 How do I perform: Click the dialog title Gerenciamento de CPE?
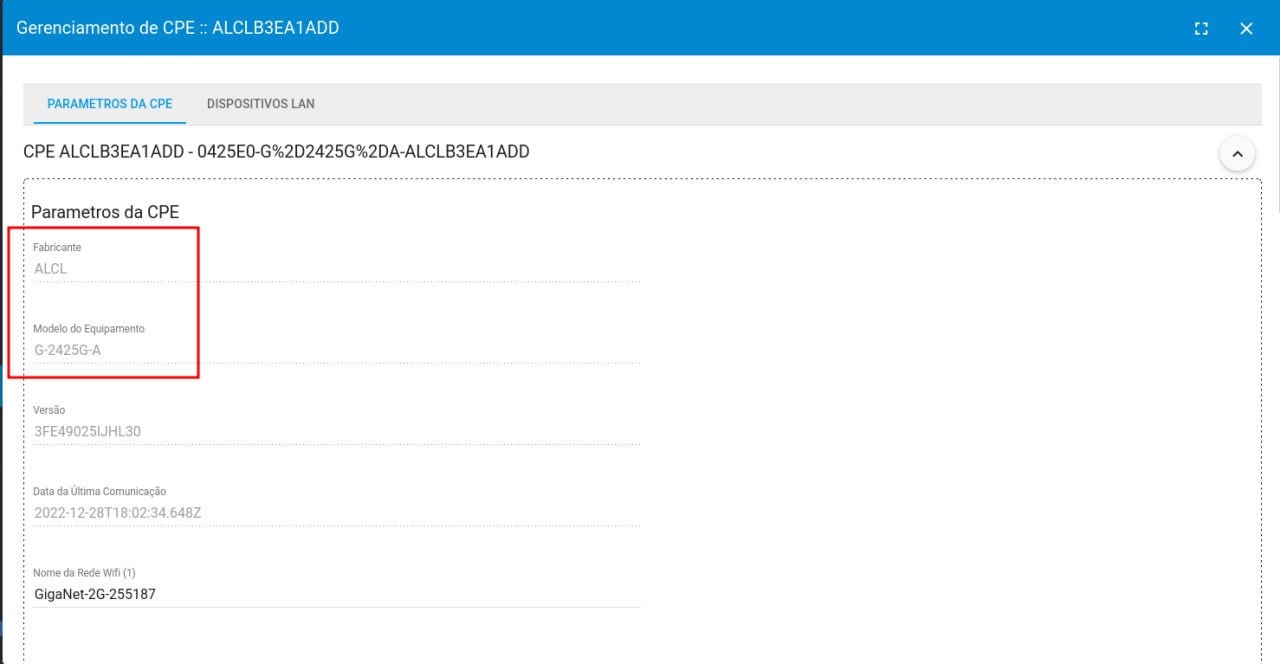[178, 28]
